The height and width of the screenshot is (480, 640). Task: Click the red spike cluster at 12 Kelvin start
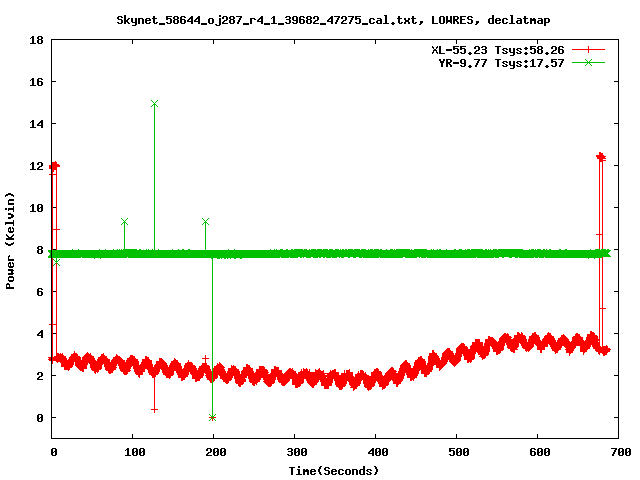(x=54, y=166)
